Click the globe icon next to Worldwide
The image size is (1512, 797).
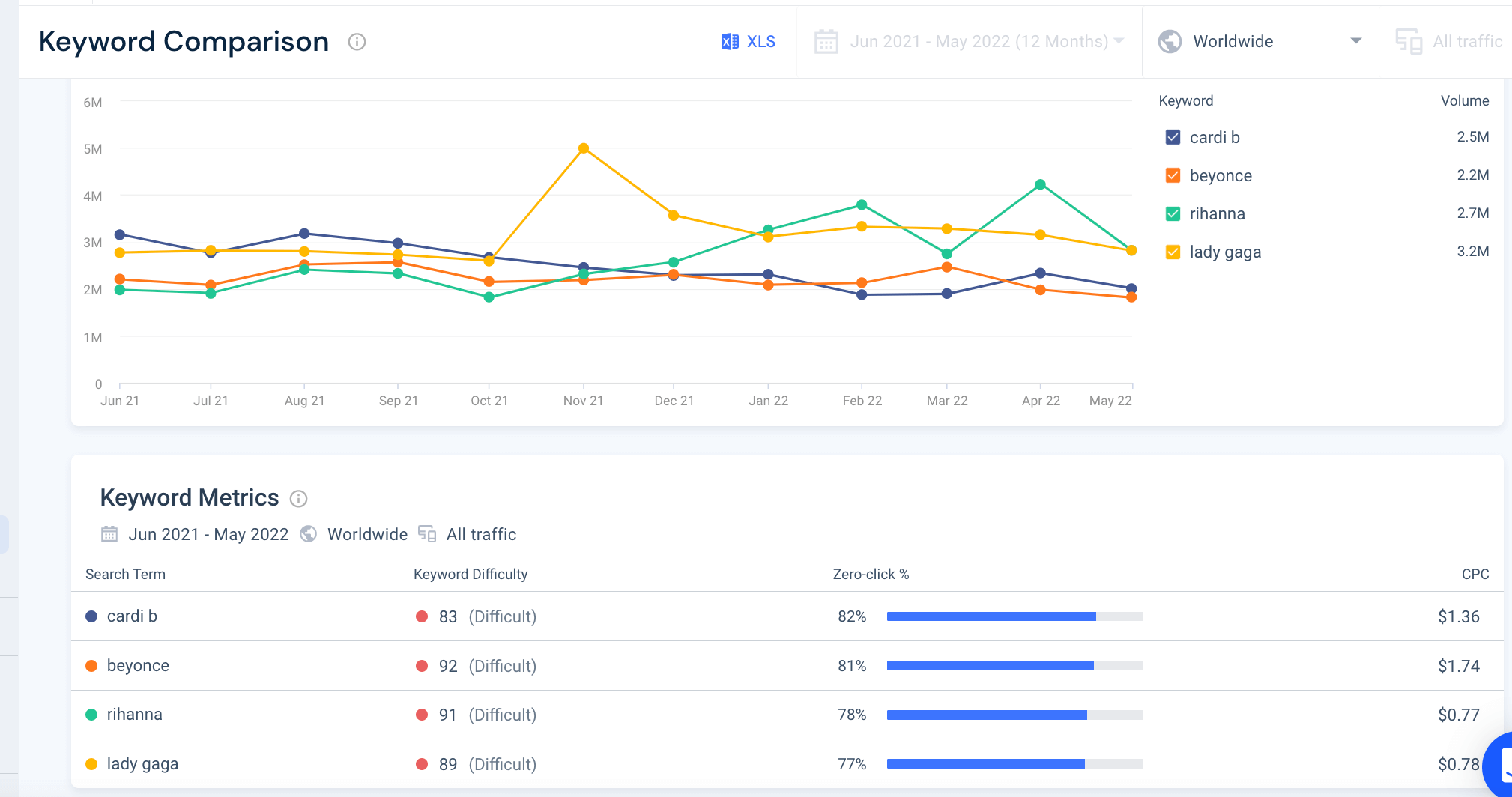1170,41
